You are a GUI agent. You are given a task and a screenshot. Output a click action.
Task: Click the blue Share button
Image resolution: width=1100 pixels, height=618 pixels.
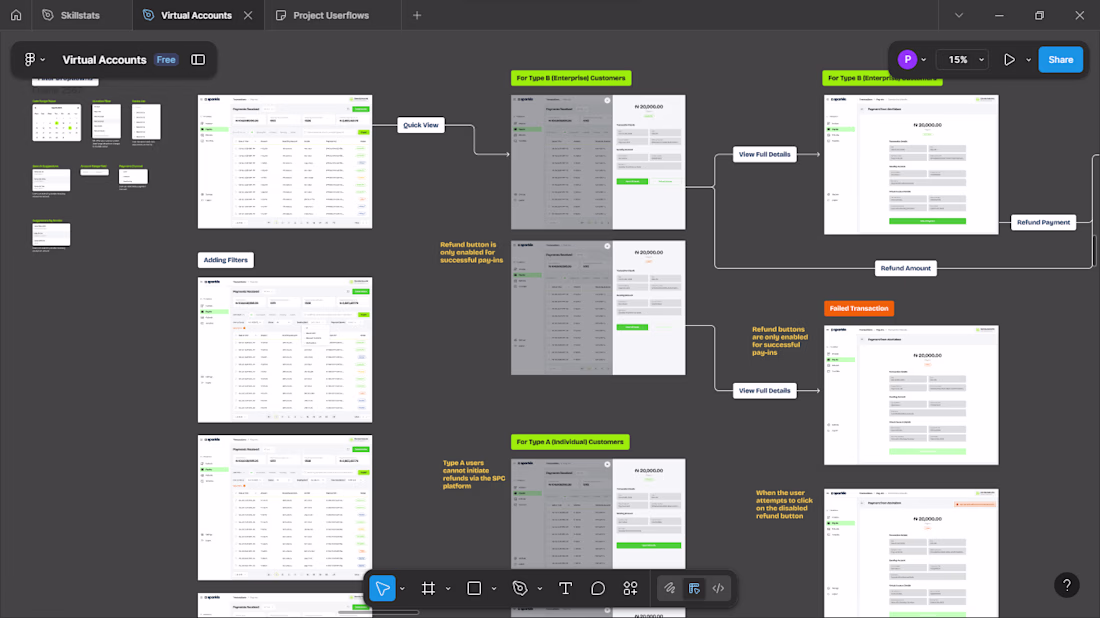tap(1060, 60)
